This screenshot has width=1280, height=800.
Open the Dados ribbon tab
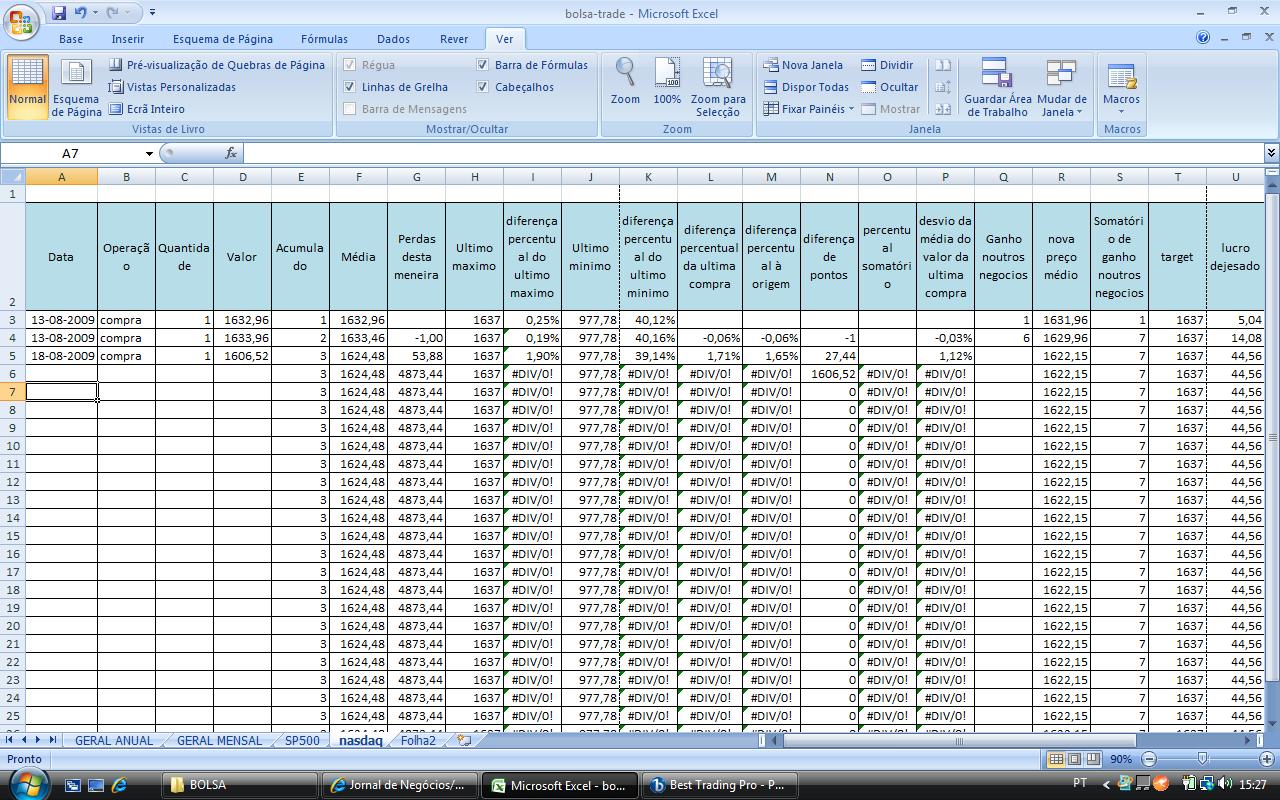[393, 39]
